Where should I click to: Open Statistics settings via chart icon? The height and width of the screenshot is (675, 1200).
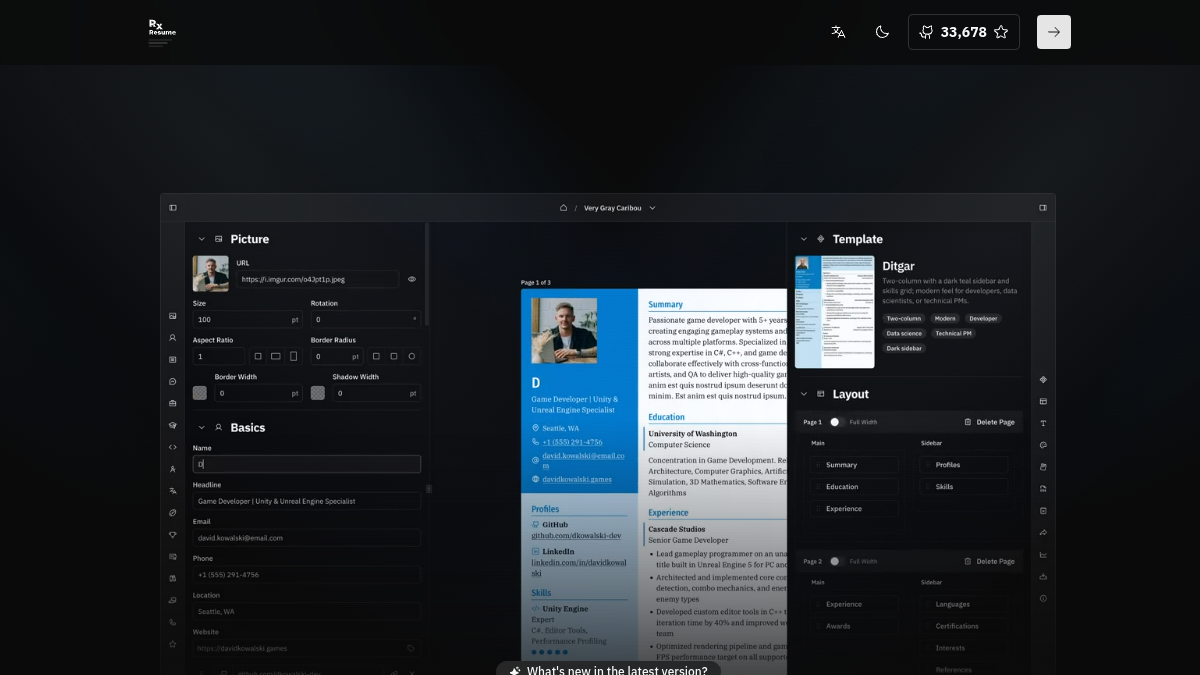pos(1043,554)
